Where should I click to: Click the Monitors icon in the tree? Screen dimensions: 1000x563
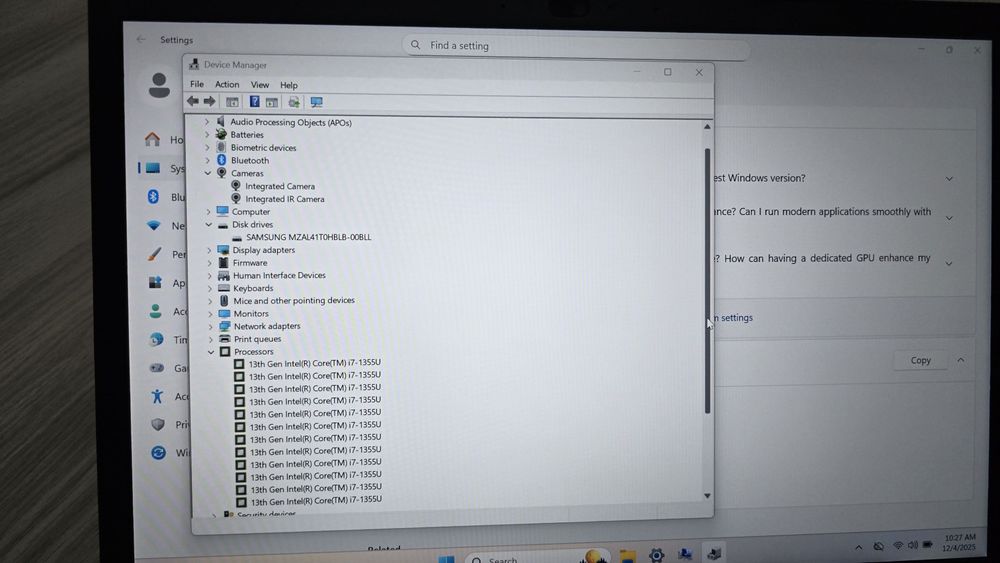coord(224,314)
